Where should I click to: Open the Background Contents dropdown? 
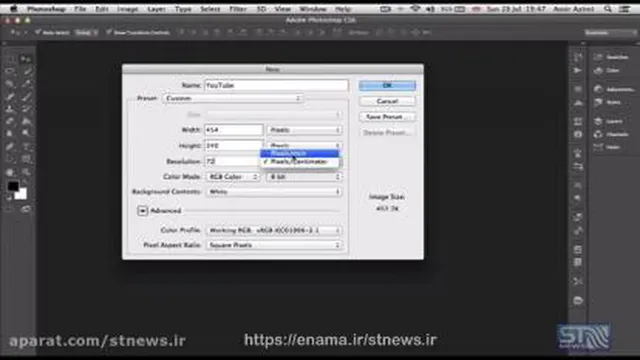click(273, 191)
